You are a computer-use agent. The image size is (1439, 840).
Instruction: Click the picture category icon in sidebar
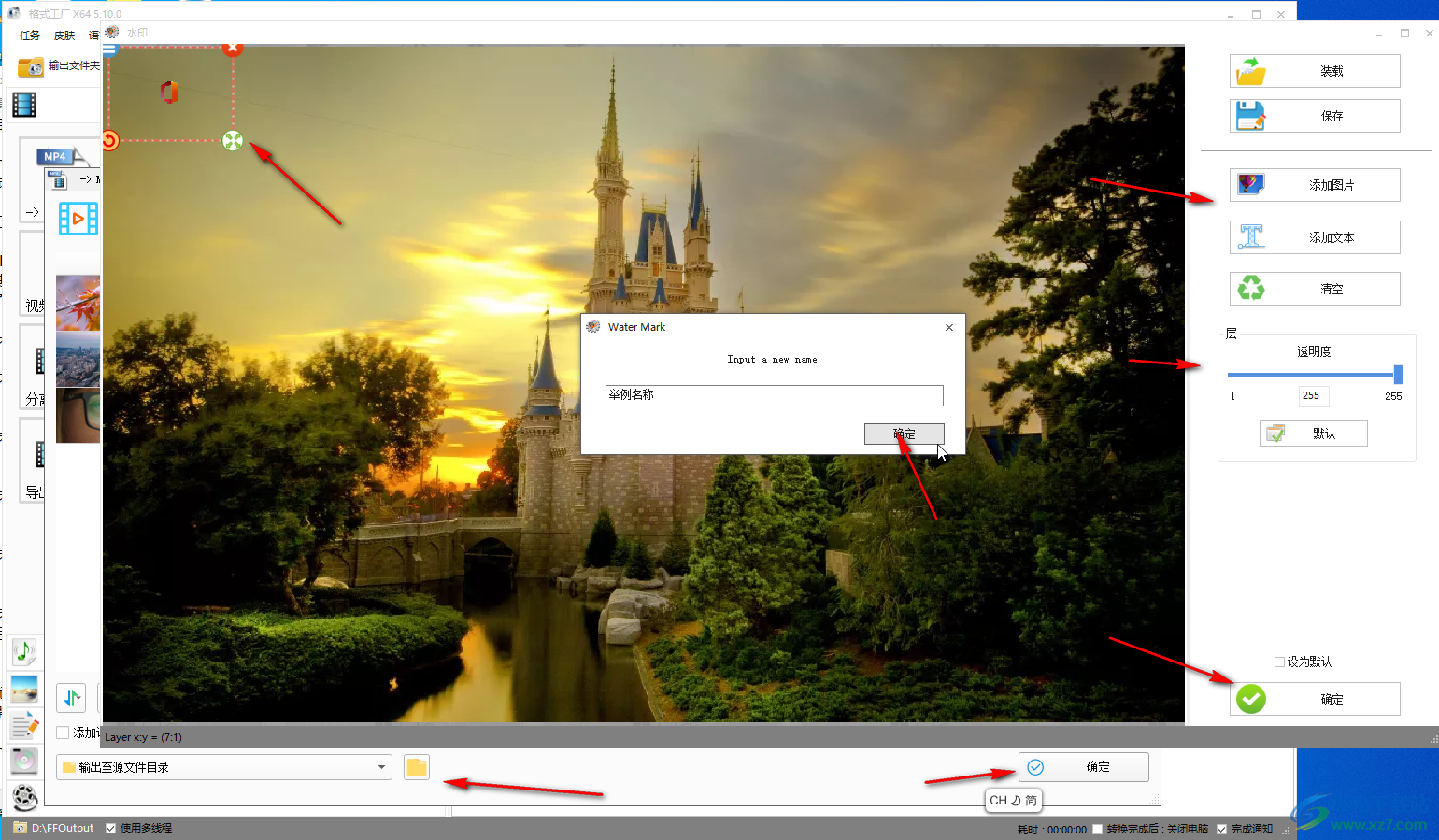click(24, 690)
